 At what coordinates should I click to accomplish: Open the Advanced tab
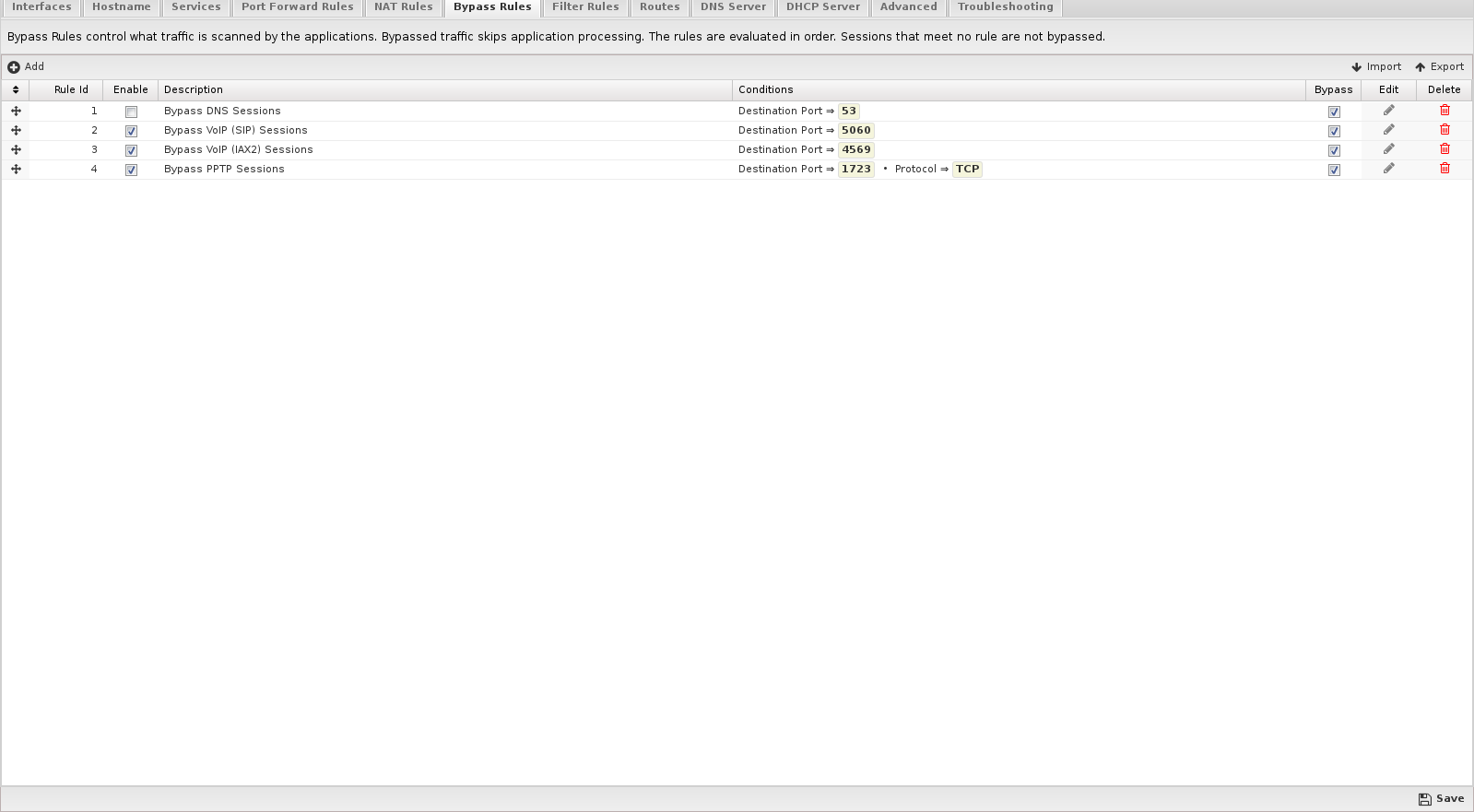(x=909, y=7)
